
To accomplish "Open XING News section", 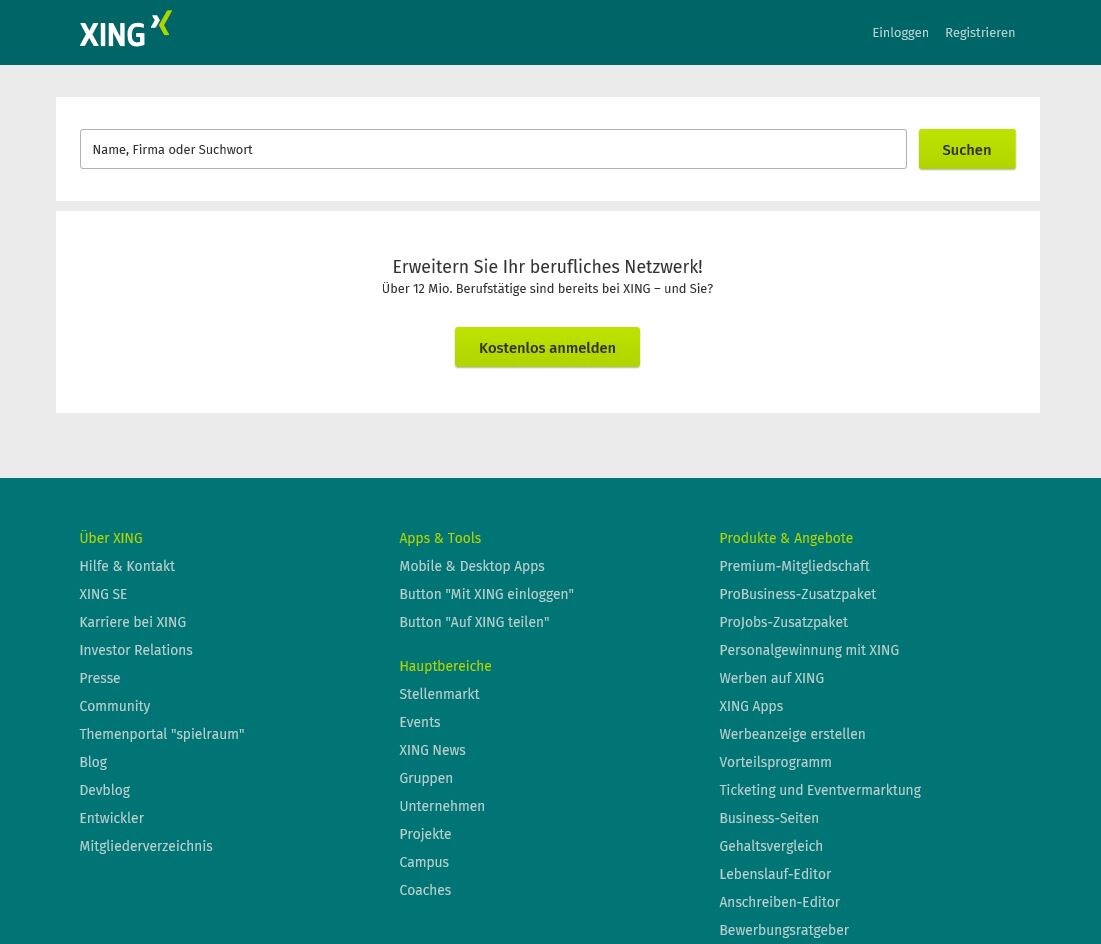I will 432,750.
